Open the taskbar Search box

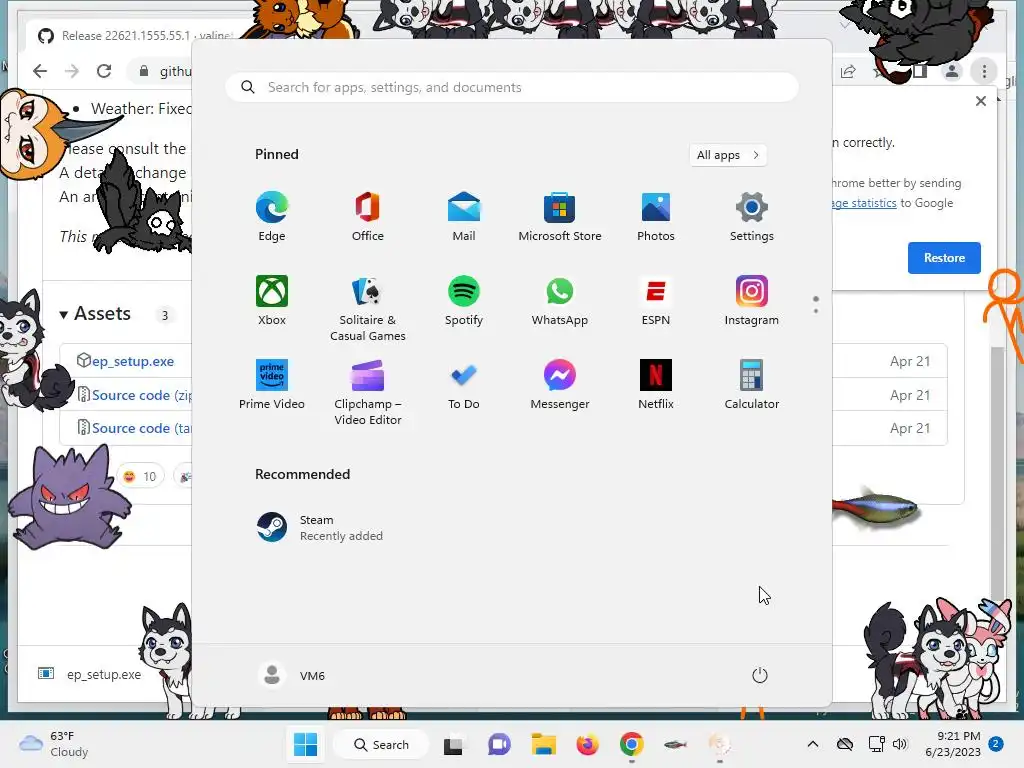point(381,744)
